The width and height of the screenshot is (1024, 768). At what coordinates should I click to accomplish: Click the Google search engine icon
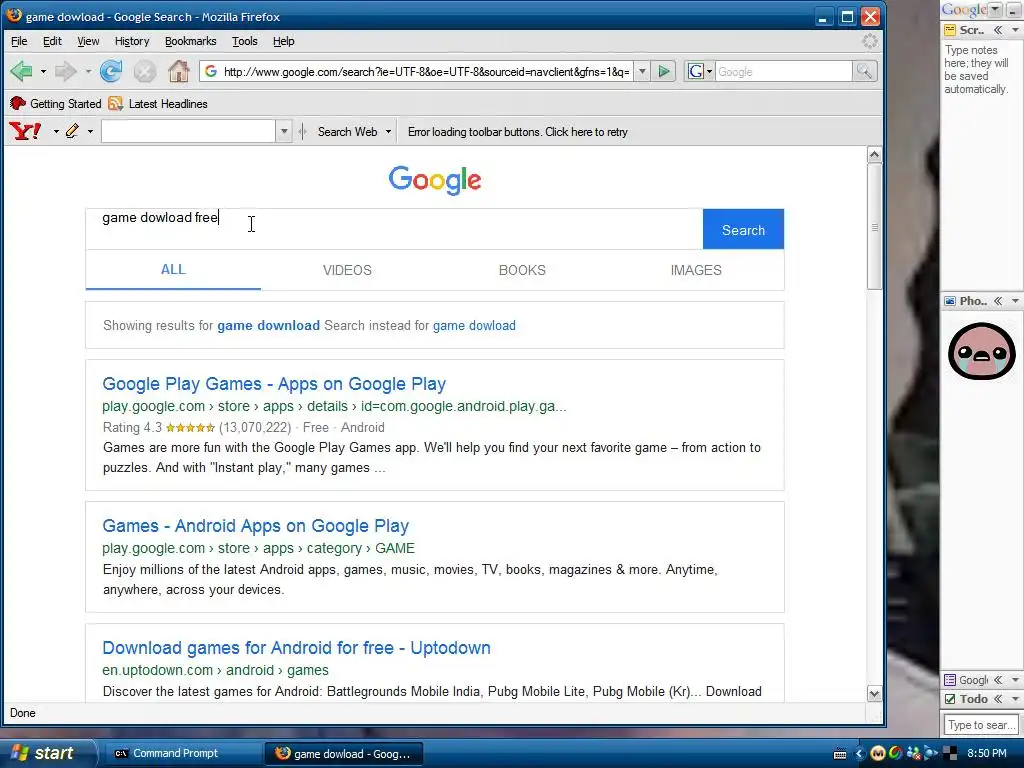click(x=696, y=71)
